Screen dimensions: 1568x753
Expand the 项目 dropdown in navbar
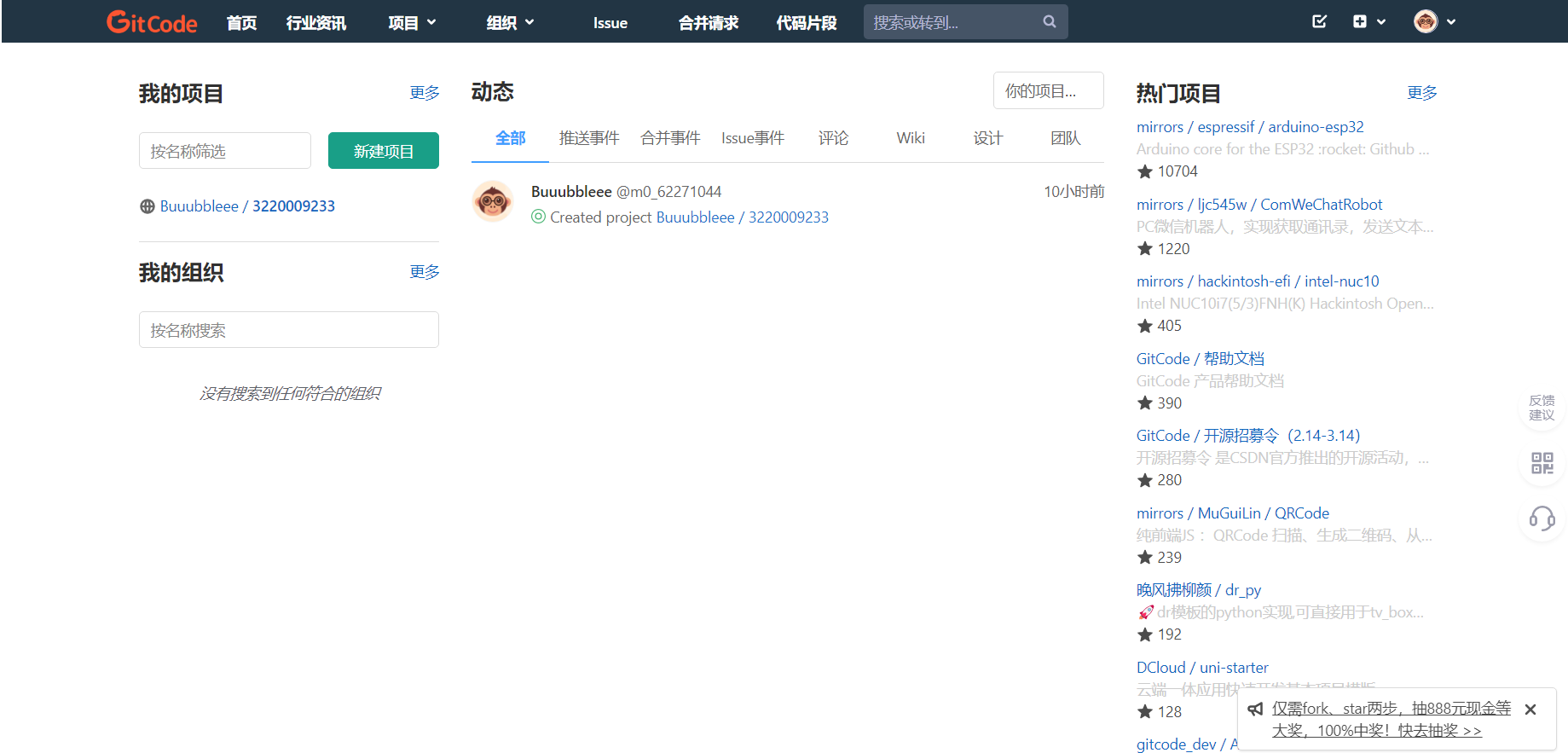412,22
